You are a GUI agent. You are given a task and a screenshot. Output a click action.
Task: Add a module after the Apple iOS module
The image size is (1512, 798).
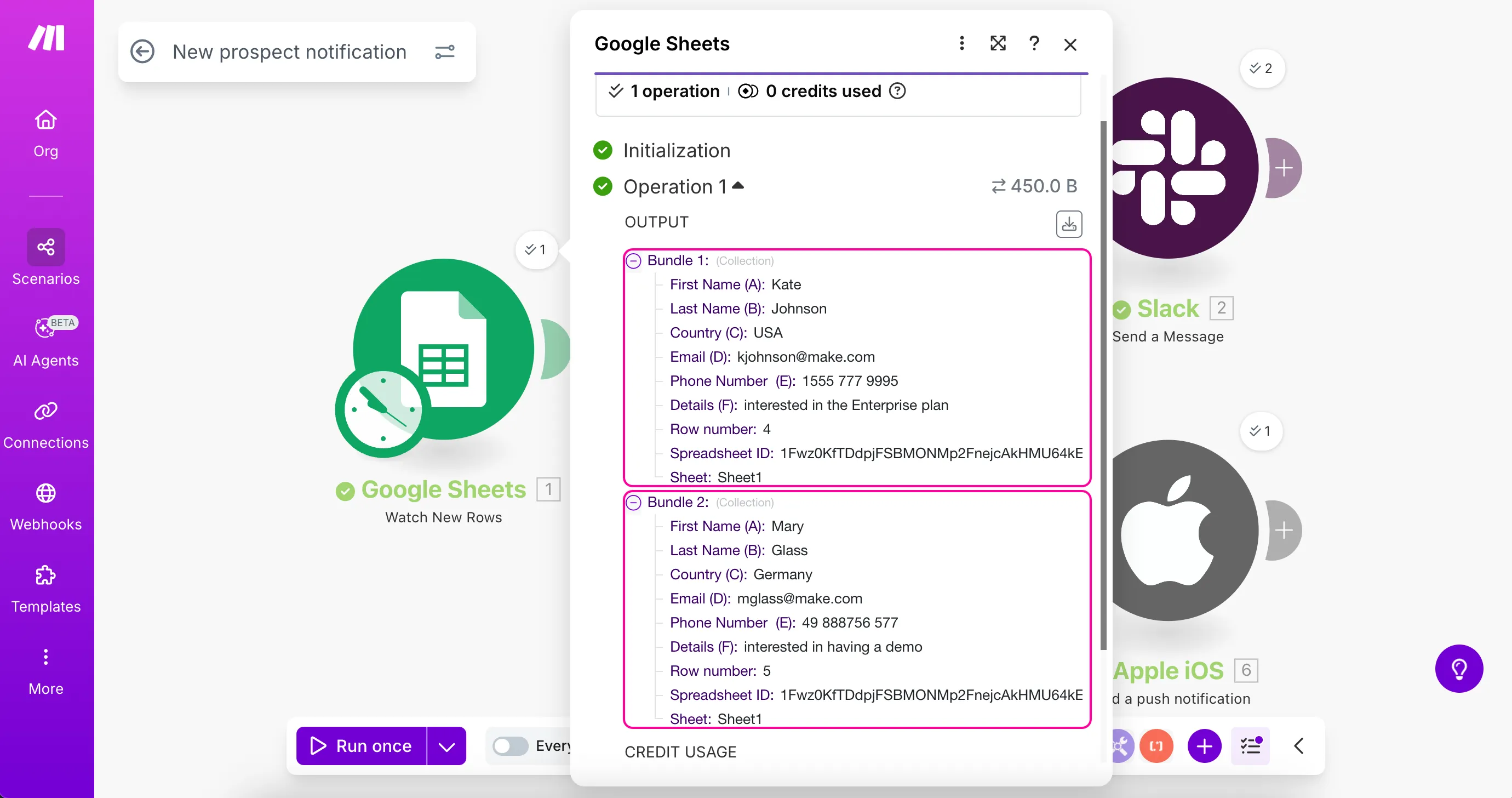pyautogui.click(x=1284, y=530)
